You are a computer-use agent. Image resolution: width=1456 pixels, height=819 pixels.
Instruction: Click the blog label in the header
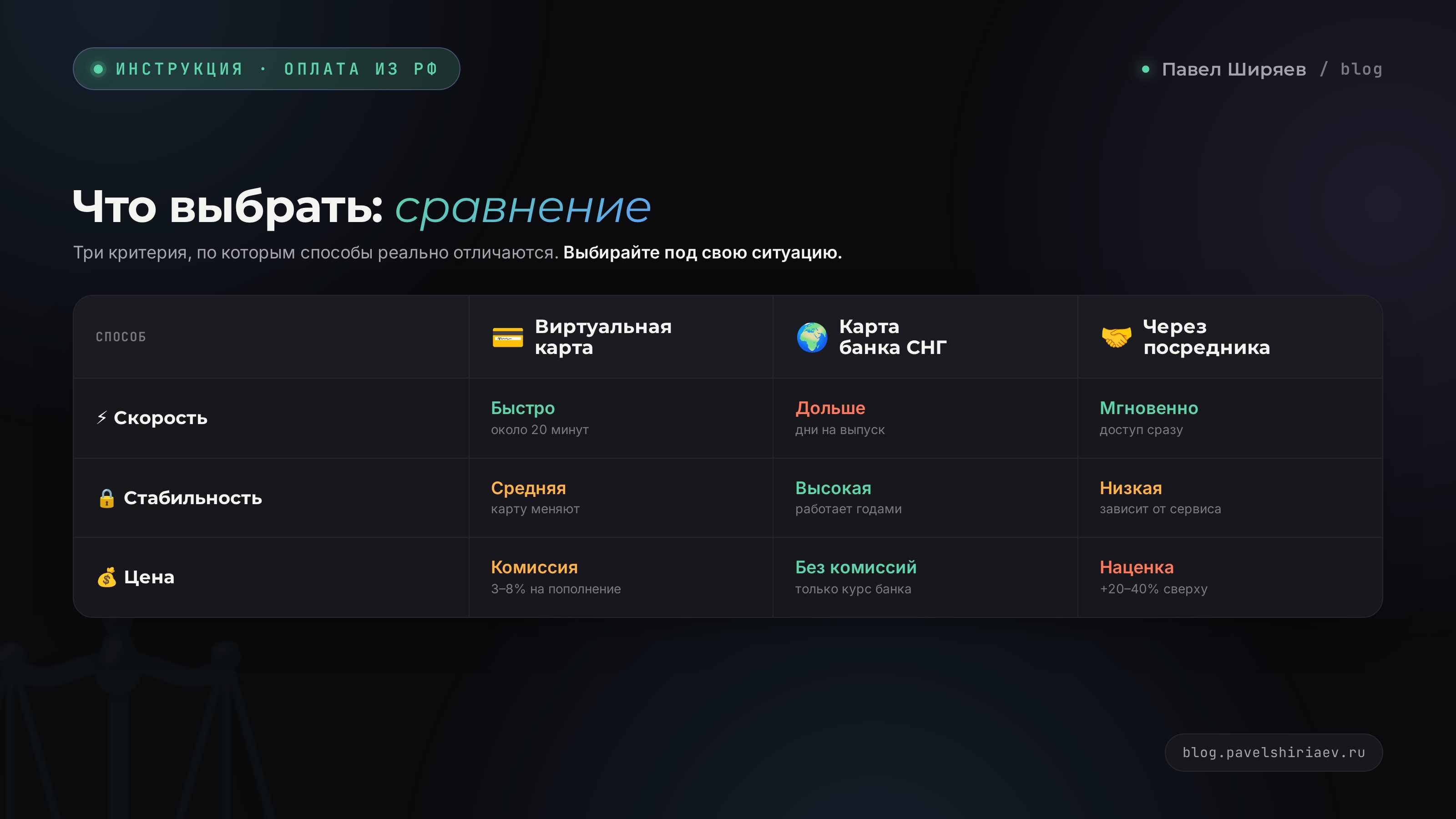click(1361, 69)
